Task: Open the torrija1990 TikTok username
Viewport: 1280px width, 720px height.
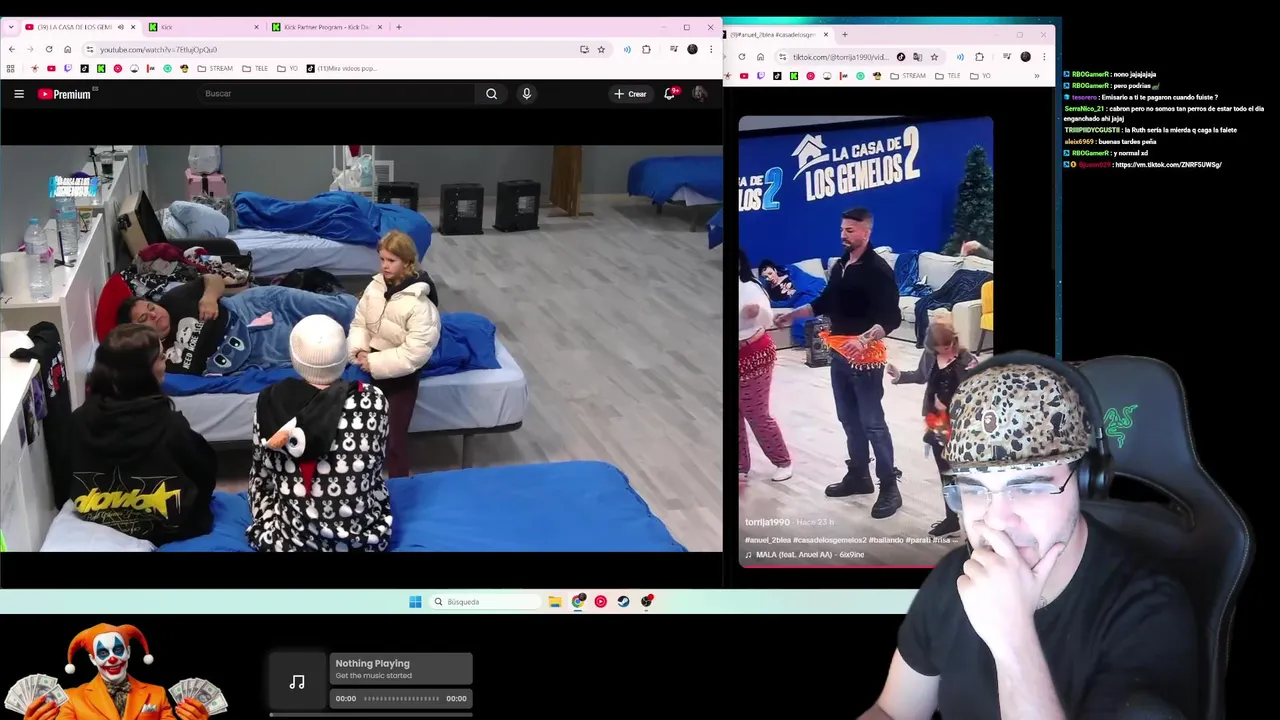Action: [x=767, y=522]
